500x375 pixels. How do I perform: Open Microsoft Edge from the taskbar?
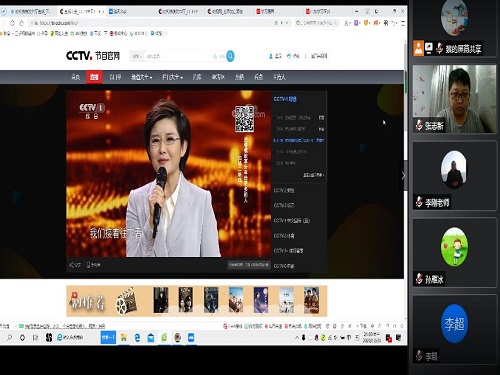click(137, 338)
